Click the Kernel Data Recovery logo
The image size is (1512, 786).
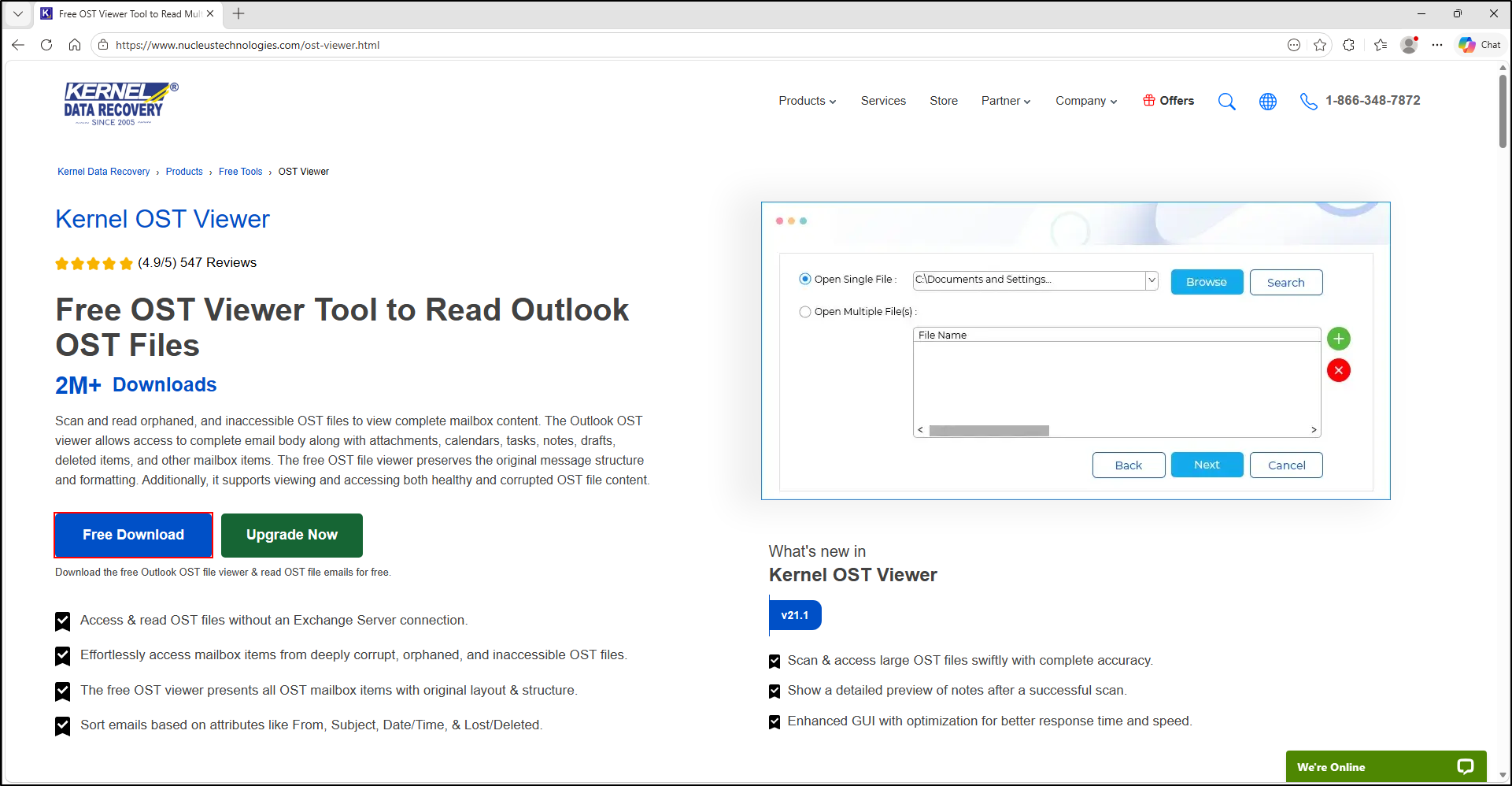click(121, 103)
